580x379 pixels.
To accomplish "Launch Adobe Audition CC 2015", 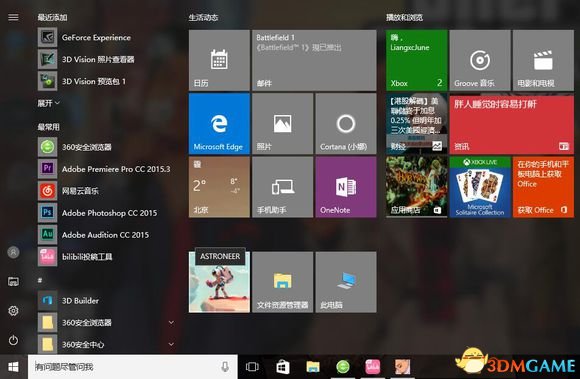I will point(94,234).
